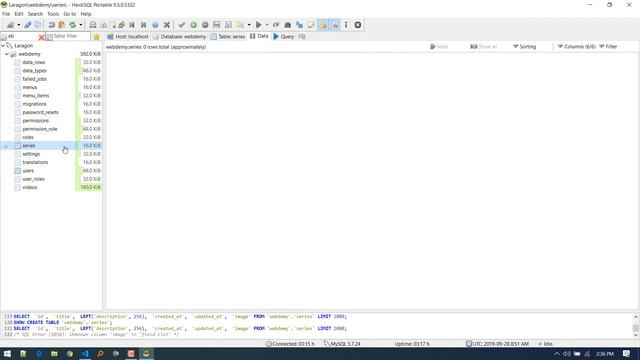
Task: Open the Help menu
Action: [x=86, y=14]
